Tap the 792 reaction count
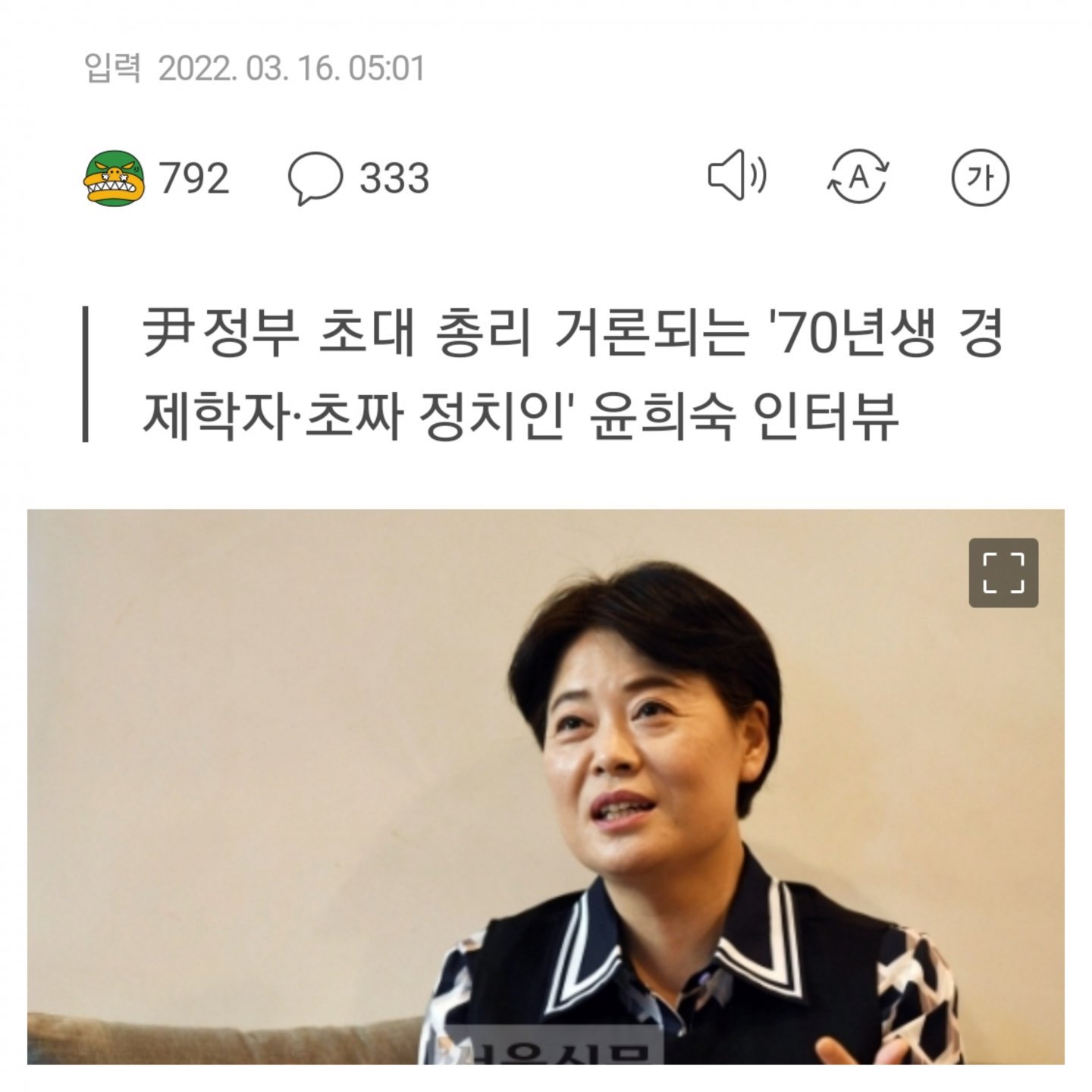Screen dimensions: 1092x1092 tap(193, 179)
